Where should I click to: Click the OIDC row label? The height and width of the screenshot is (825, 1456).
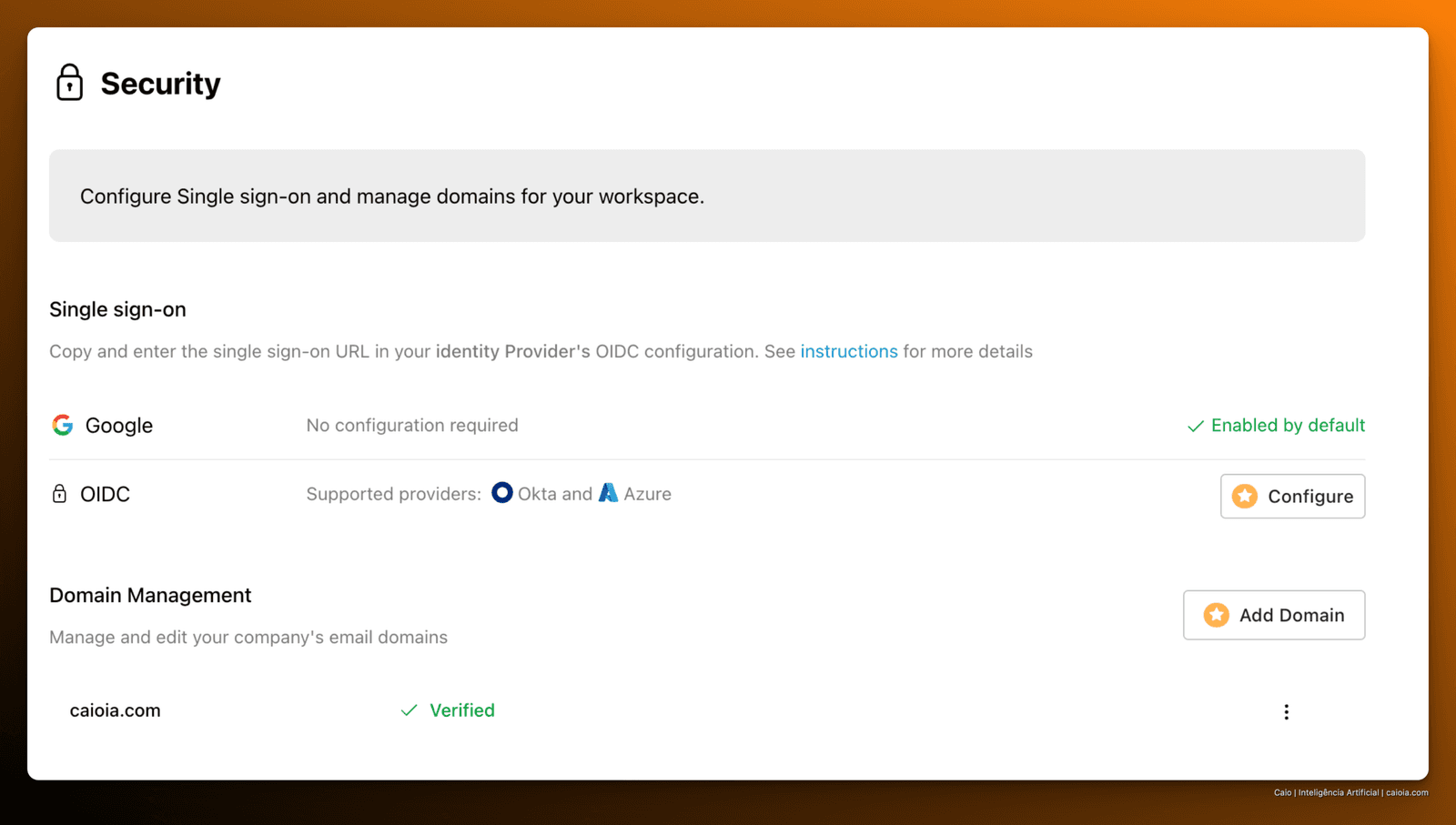coord(105,494)
